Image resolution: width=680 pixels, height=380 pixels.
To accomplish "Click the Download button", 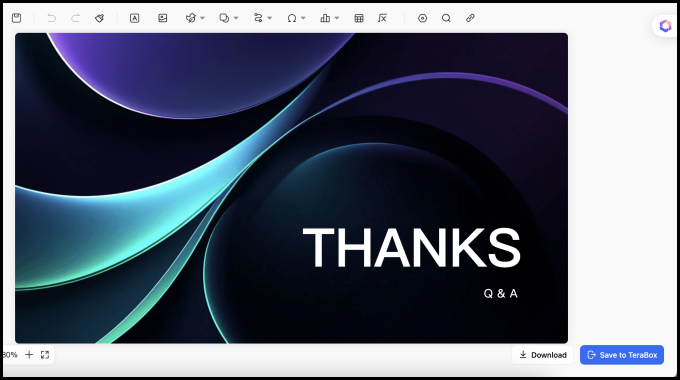I will pyautogui.click(x=543, y=355).
